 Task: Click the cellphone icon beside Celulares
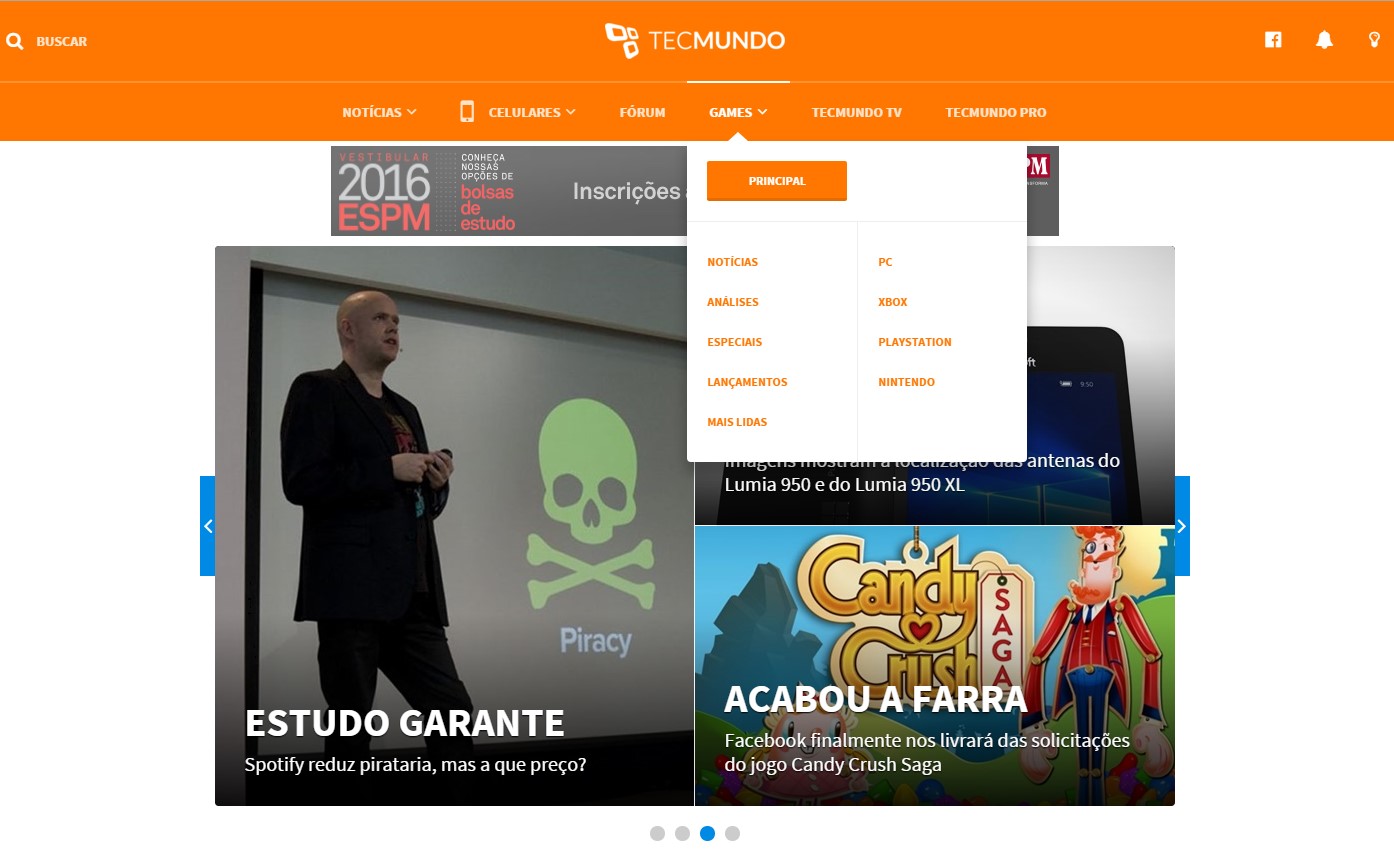click(467, 111)
